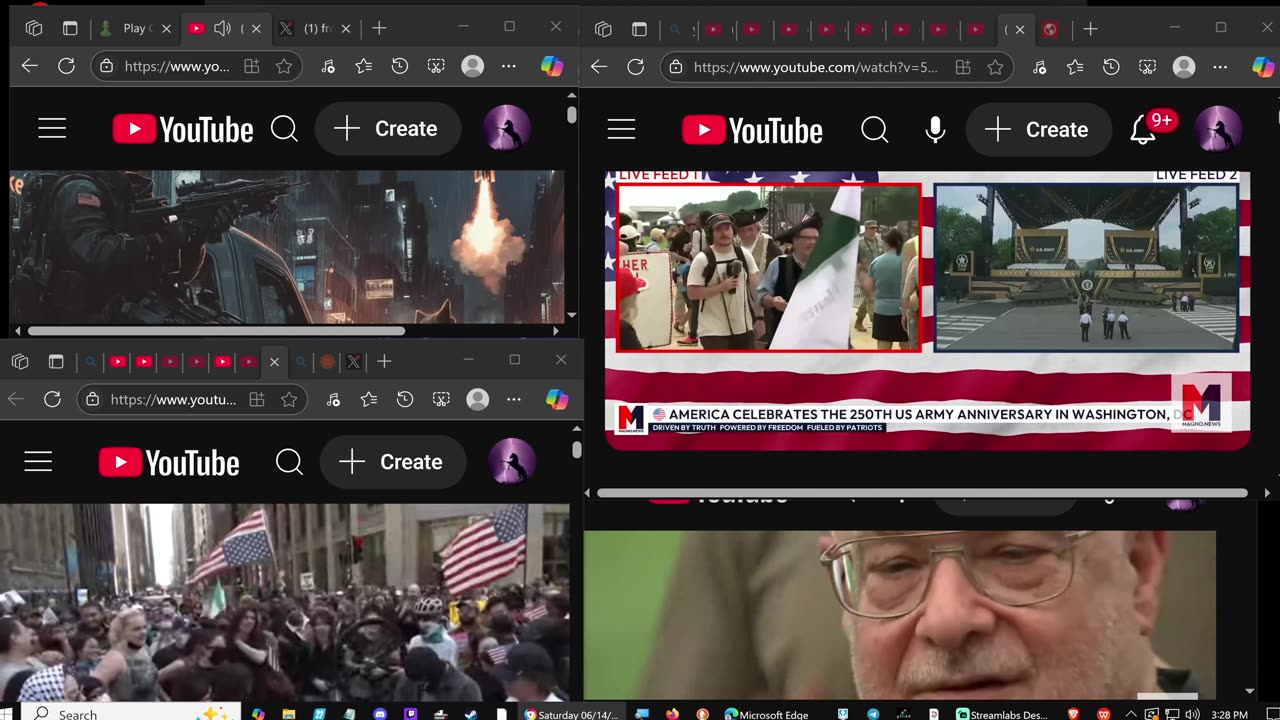Open the tab actions menu in the top-left window
Screen dimensions: 1280x720
(70, 29)
